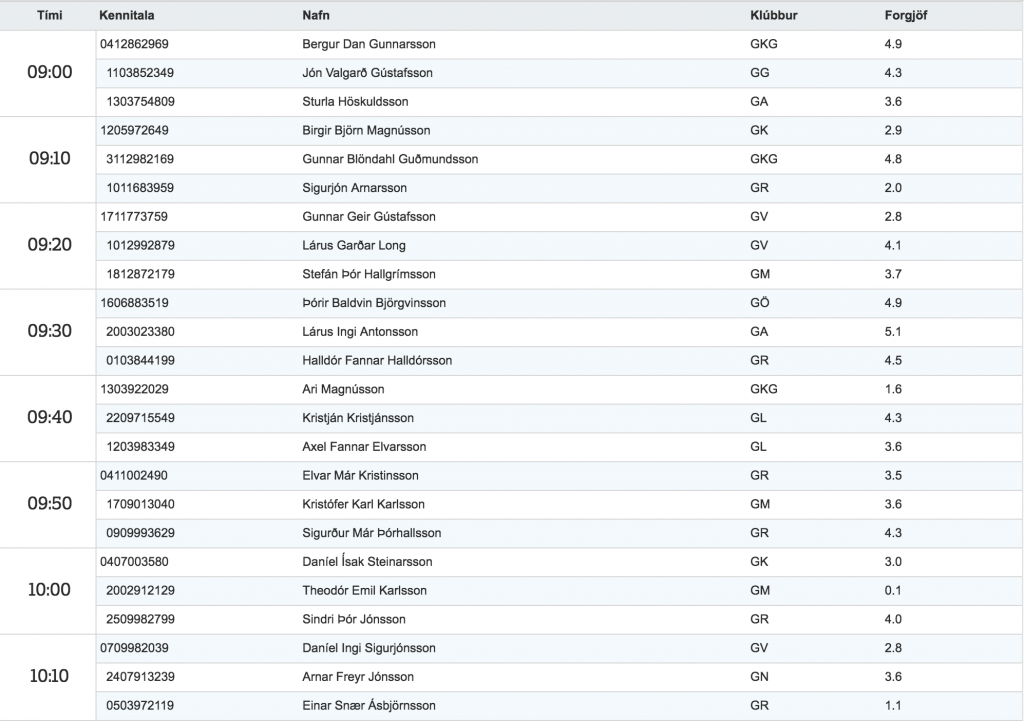The width and height of the screenshot is (1024, 721).
Task: Click player name Einar Snær Ásbjörnsson
Action: click(369, 705)
